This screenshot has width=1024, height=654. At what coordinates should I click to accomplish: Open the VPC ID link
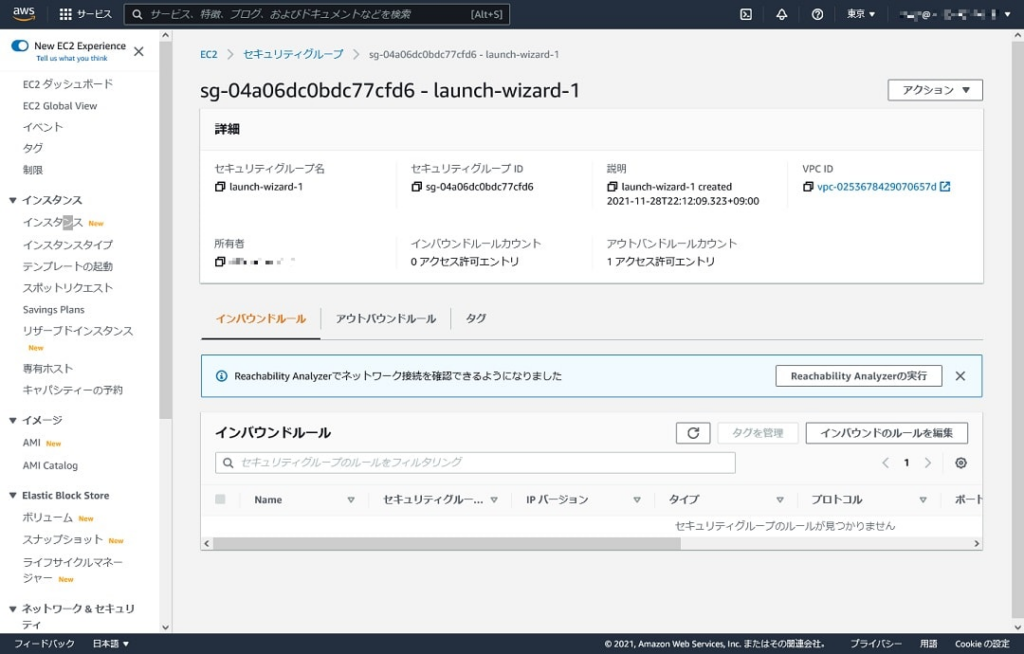[877, 187]
